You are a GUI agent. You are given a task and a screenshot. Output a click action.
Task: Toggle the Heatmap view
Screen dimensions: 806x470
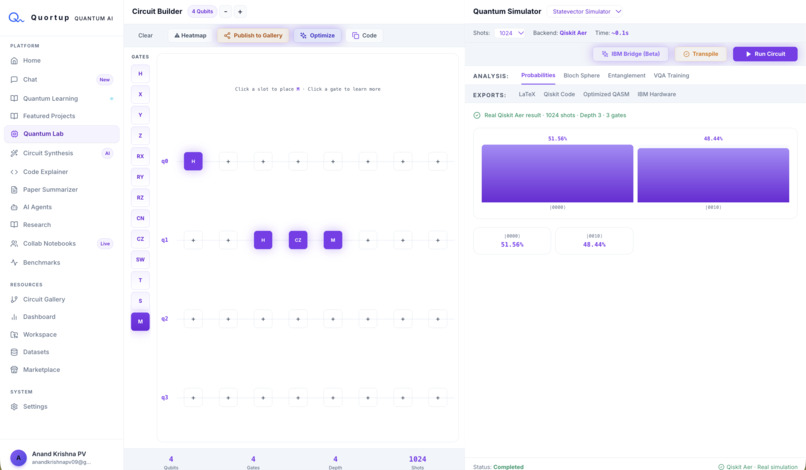tap(190, 35)
